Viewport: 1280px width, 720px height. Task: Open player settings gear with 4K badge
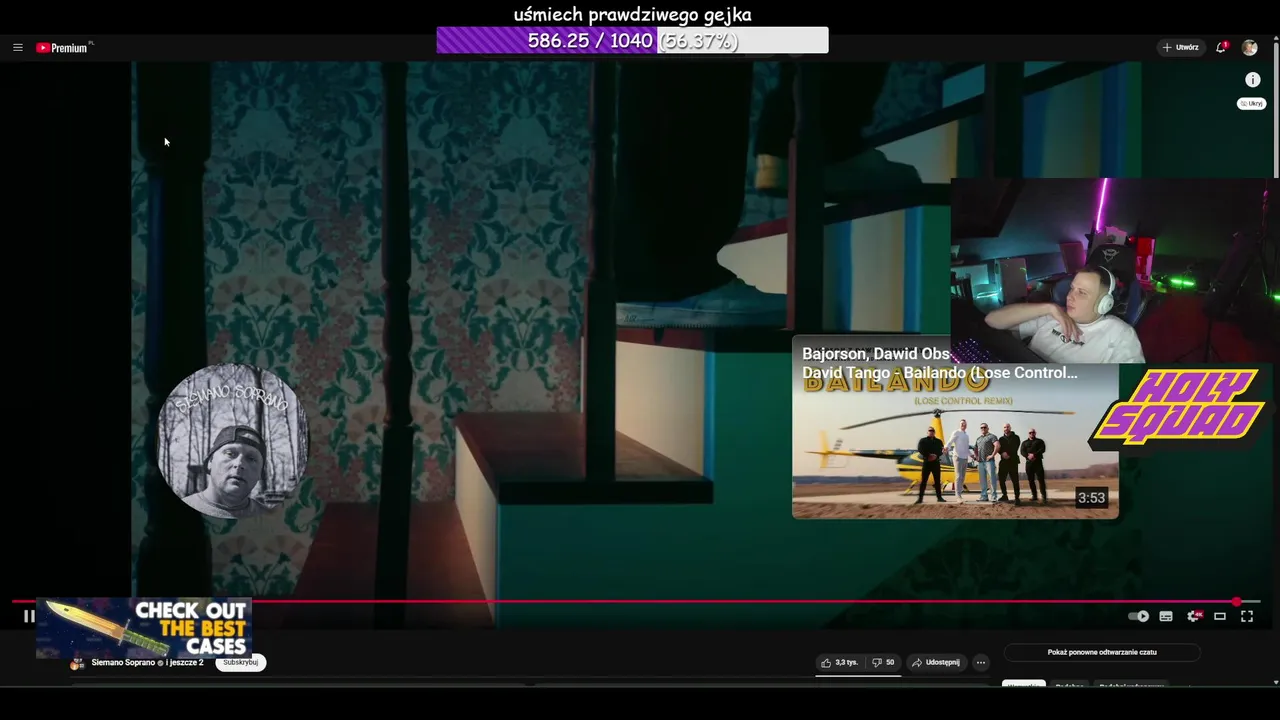point(1193,616)
